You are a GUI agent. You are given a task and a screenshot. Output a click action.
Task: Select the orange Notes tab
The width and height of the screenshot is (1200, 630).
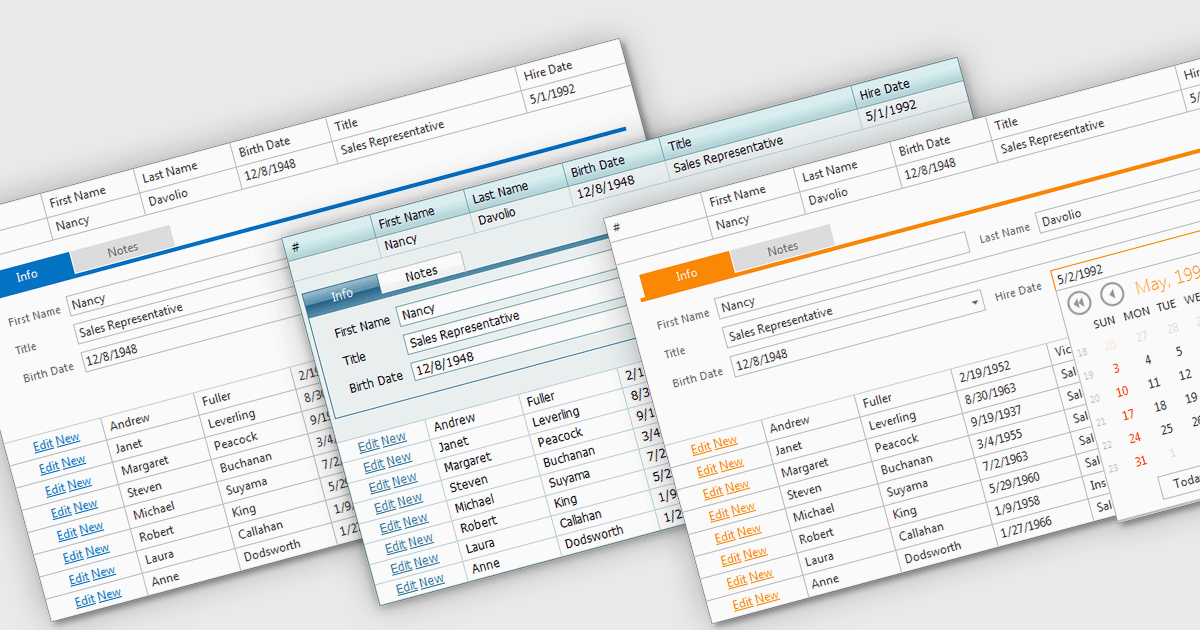(782, 248)
